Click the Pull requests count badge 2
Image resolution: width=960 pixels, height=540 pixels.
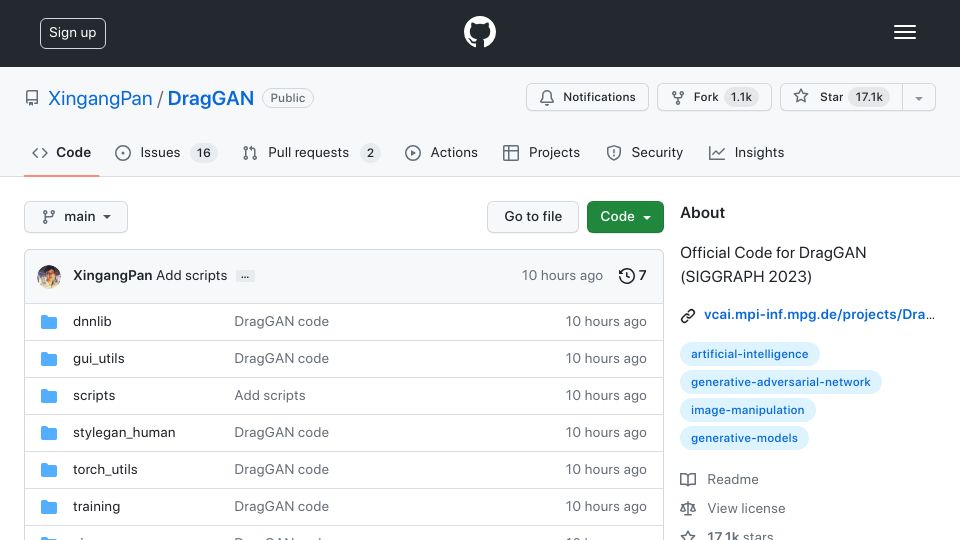370,153
